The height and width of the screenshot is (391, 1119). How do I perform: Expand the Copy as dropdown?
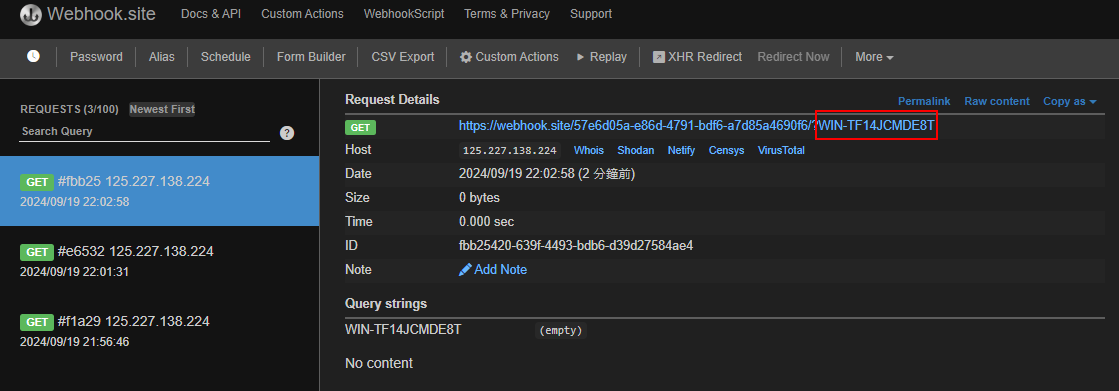(1070, 101)
